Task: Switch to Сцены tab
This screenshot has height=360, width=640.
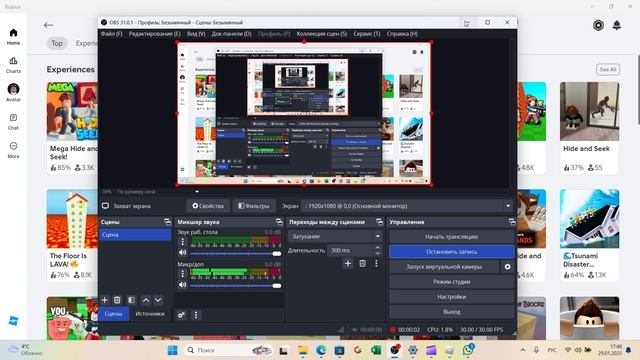Action: pos(113,313)
